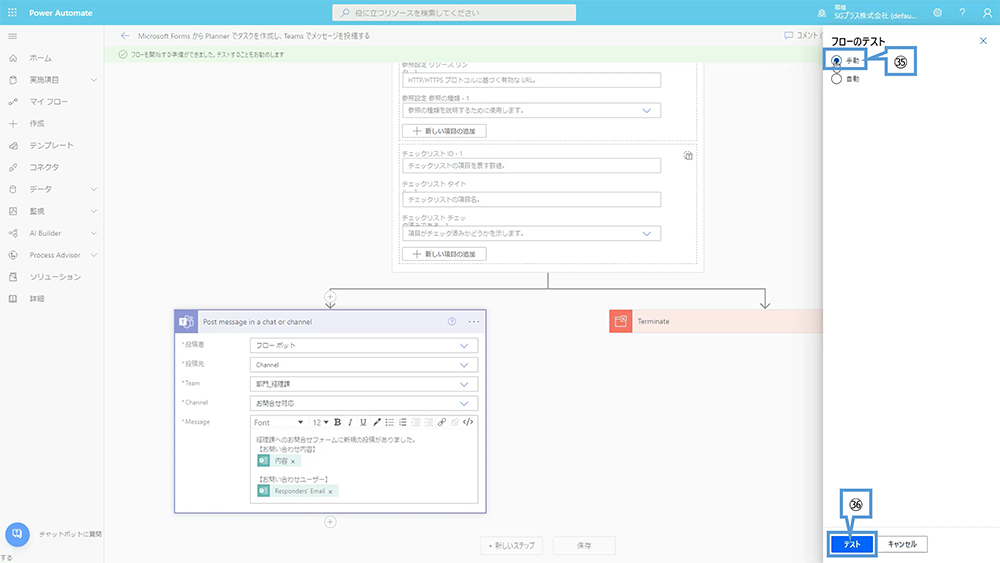
Task: Expand the Process Advisor navigation section
Action: click(x=94, y=255)
